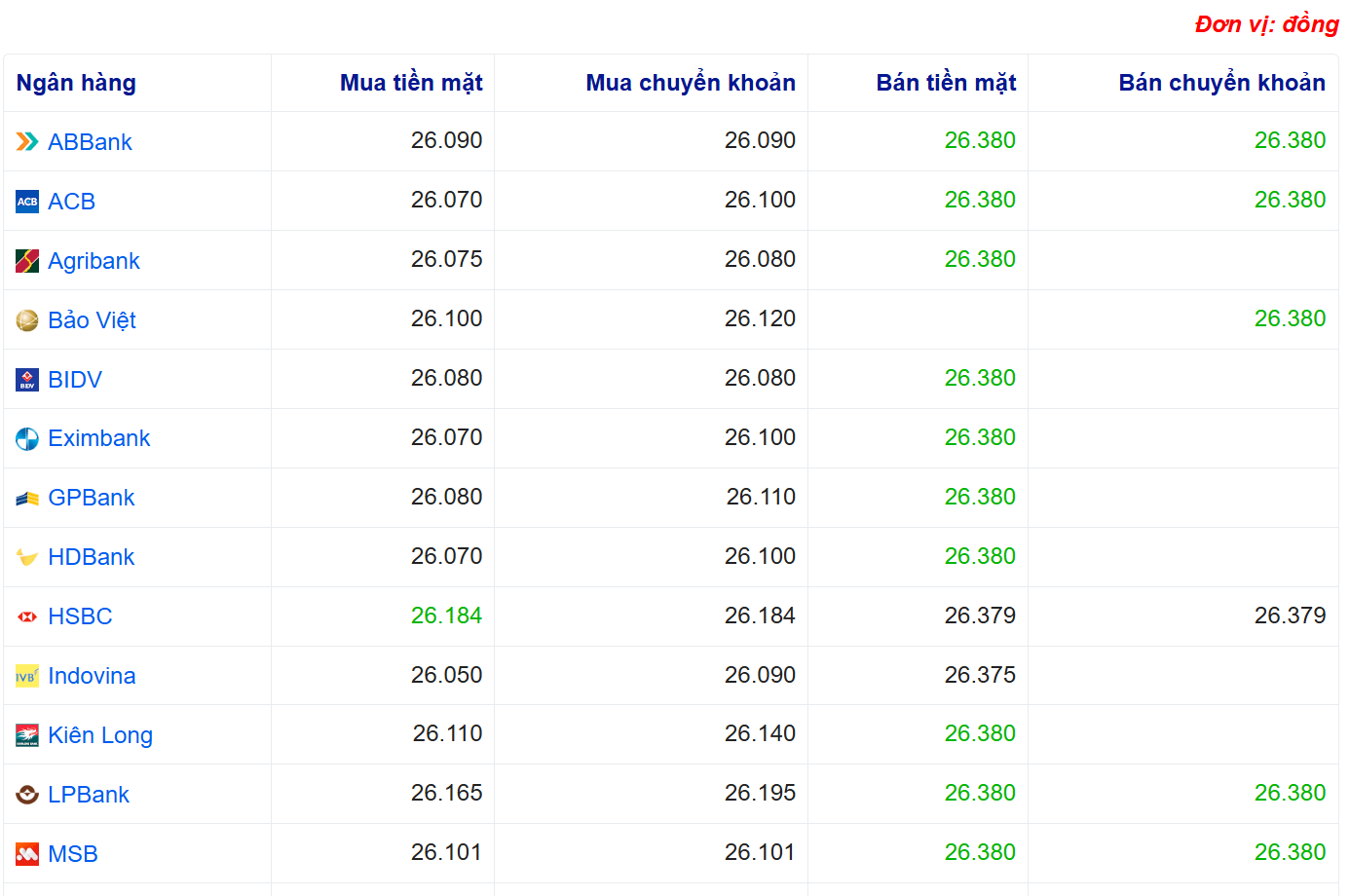Click the ACB logo icon

pos(27,202)
